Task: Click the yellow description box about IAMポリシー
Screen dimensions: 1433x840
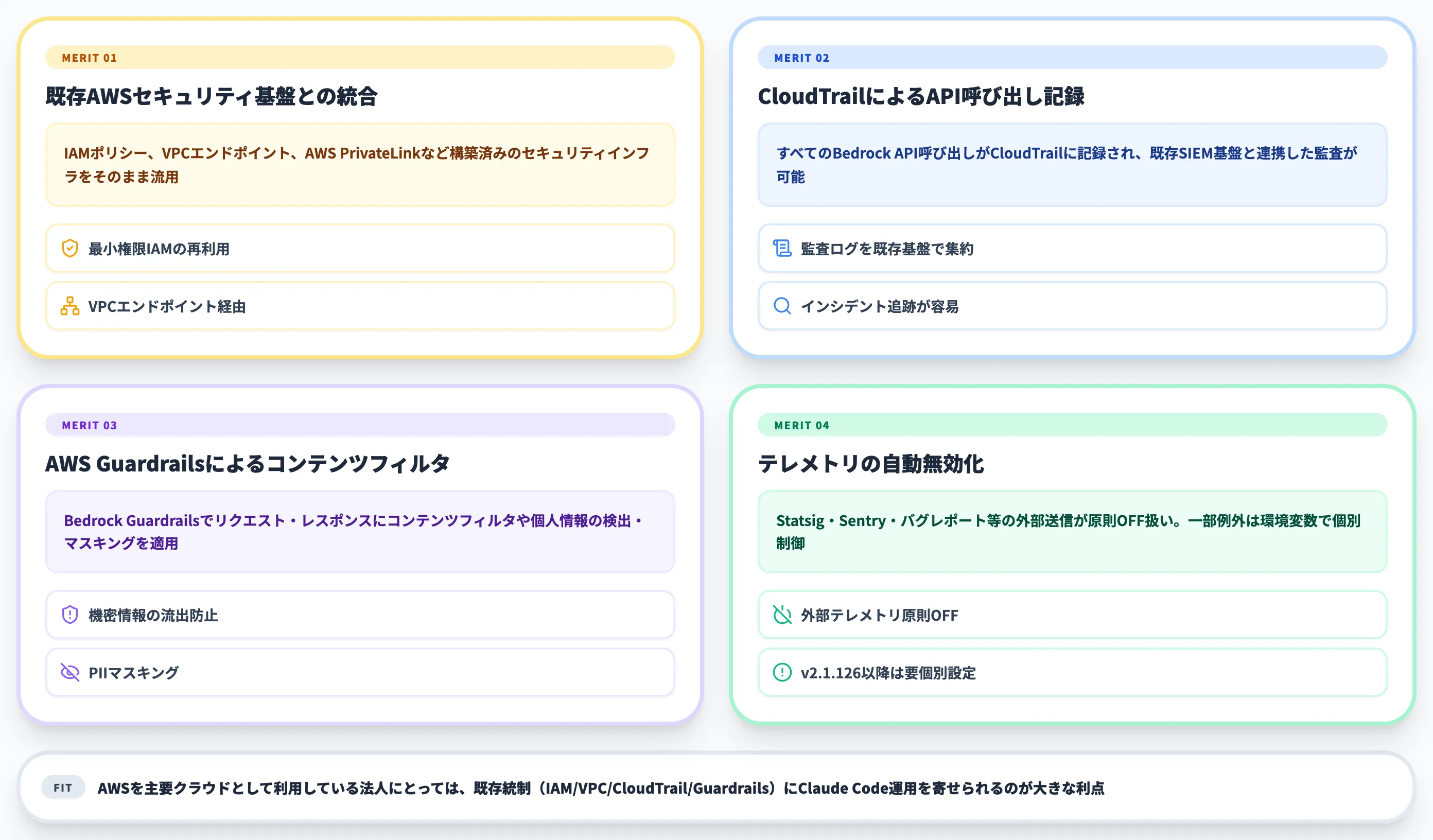Action: [x=360, y=165]
